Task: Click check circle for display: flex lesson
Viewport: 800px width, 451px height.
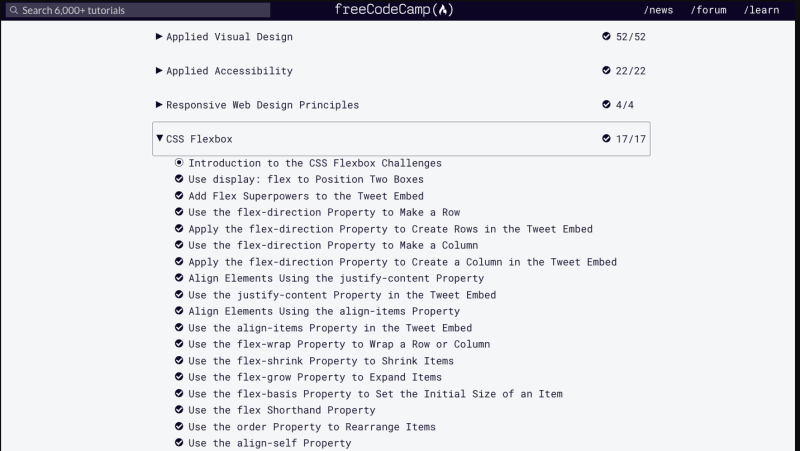Action: click(179, 179)
